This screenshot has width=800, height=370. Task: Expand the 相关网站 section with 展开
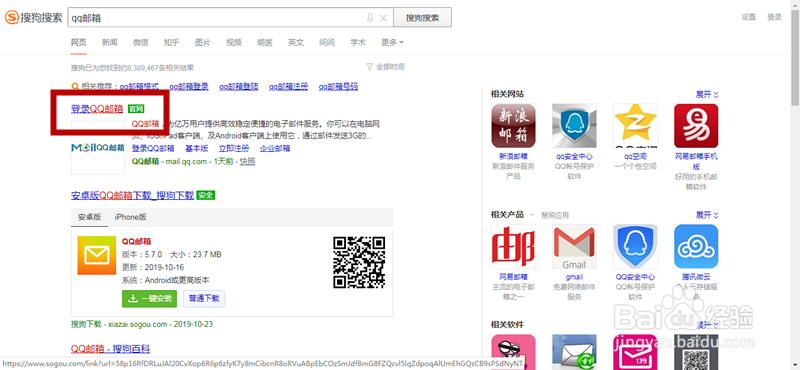click(707, 94)
